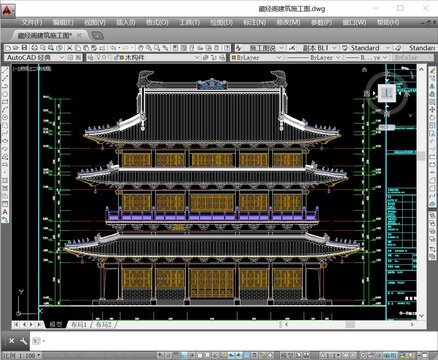Click the Zoom Previous icon
This screenshot has height=360, width=438.
coord(165,48)
